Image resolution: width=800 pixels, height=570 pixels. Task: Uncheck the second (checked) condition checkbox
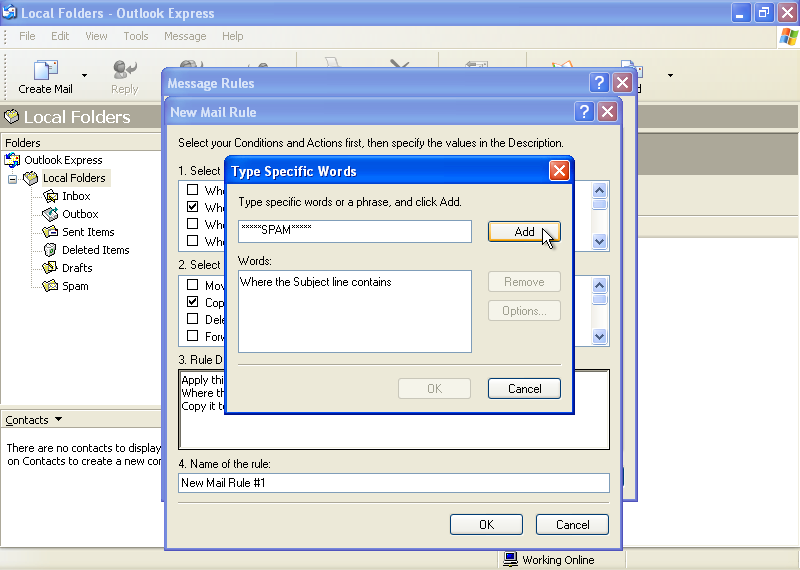click(x=192, y=207)
